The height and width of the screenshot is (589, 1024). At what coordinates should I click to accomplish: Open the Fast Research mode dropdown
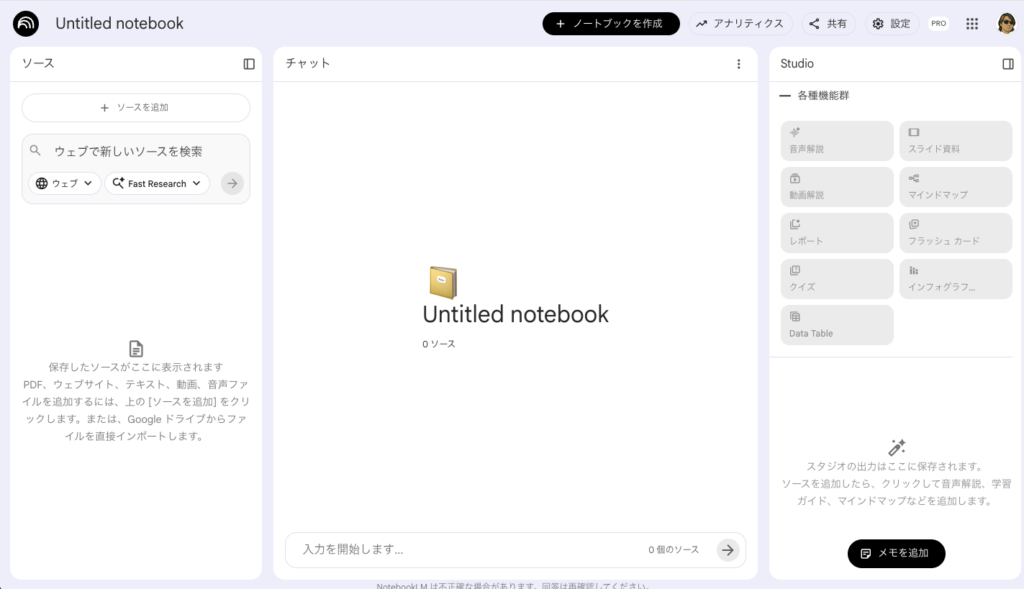point(157,183)
